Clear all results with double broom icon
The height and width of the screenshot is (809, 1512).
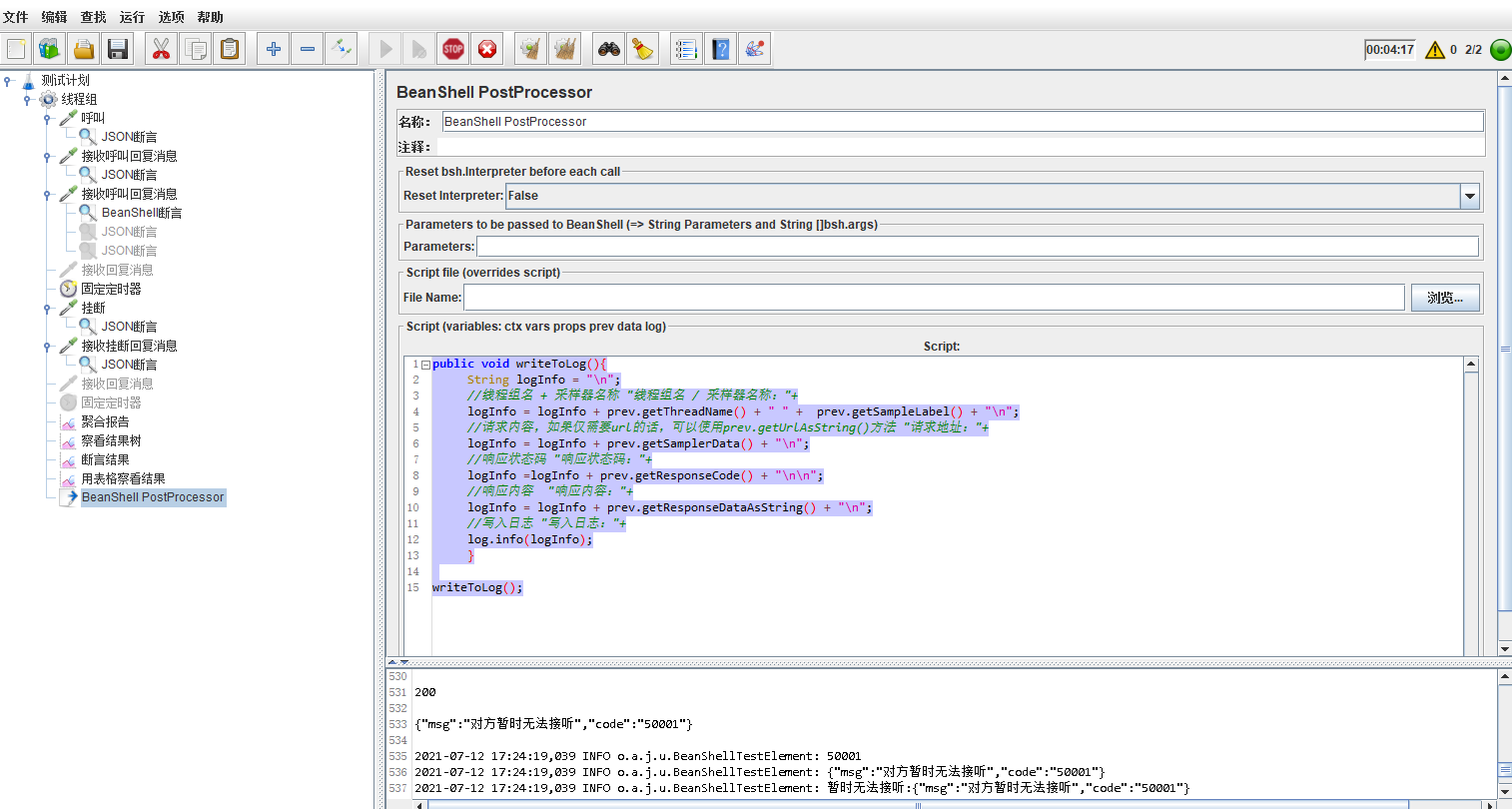click(565, 49)
